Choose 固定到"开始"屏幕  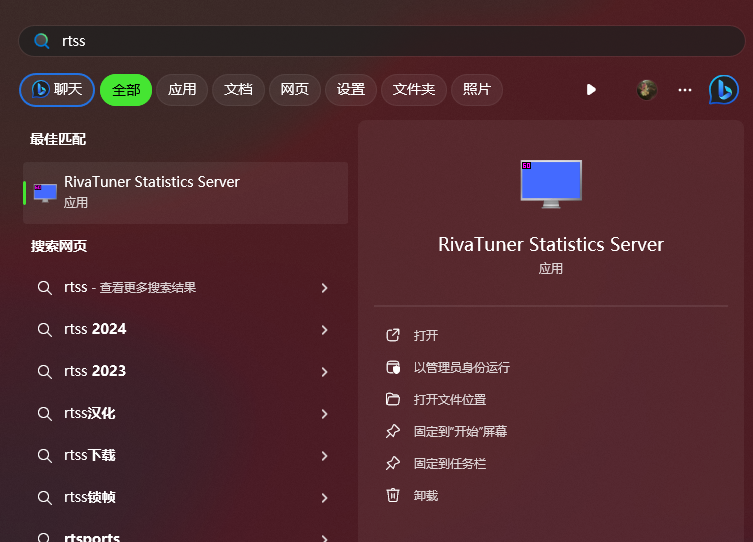[460, 432]
